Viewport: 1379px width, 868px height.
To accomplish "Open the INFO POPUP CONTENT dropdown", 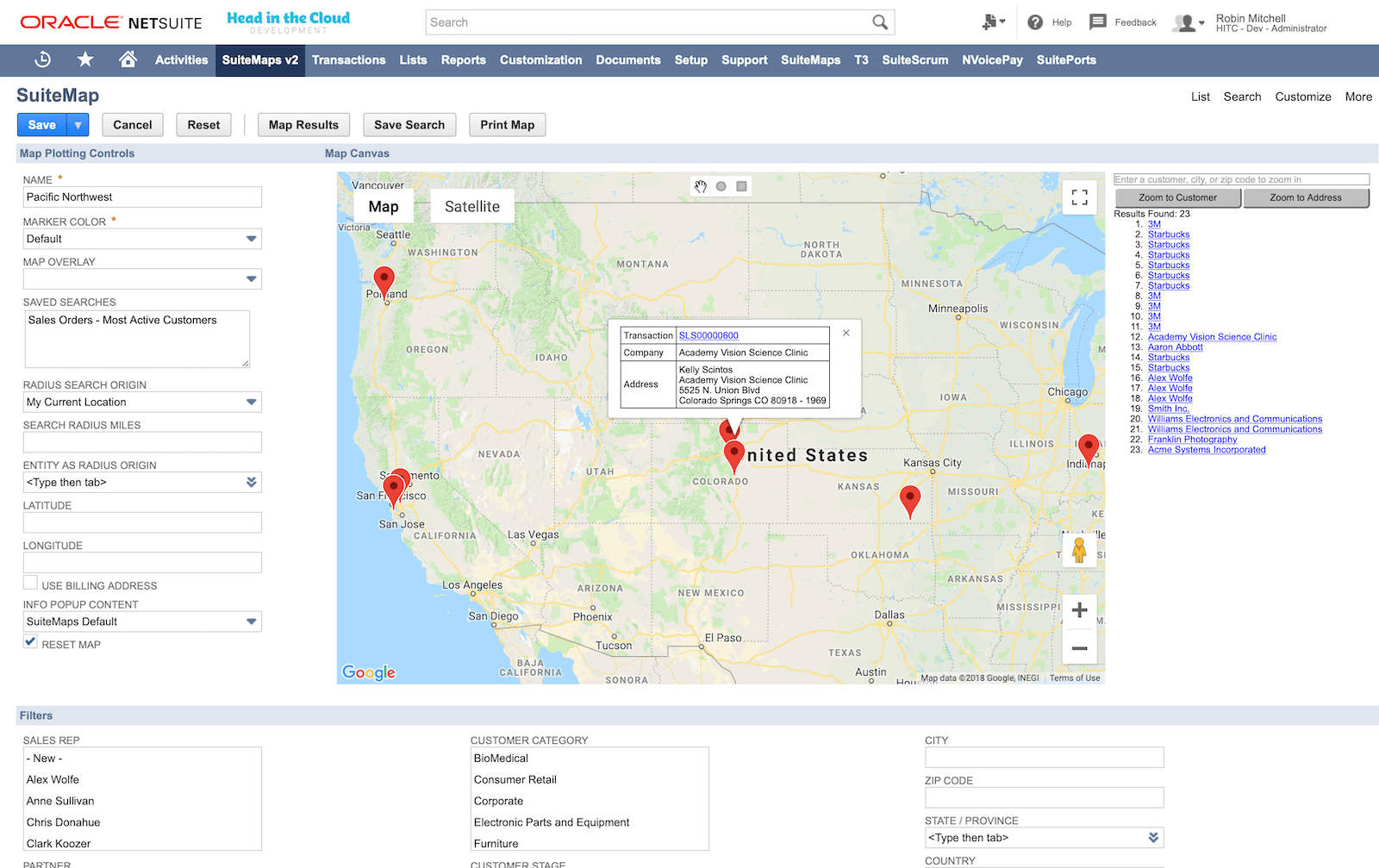I will point(252,621).
